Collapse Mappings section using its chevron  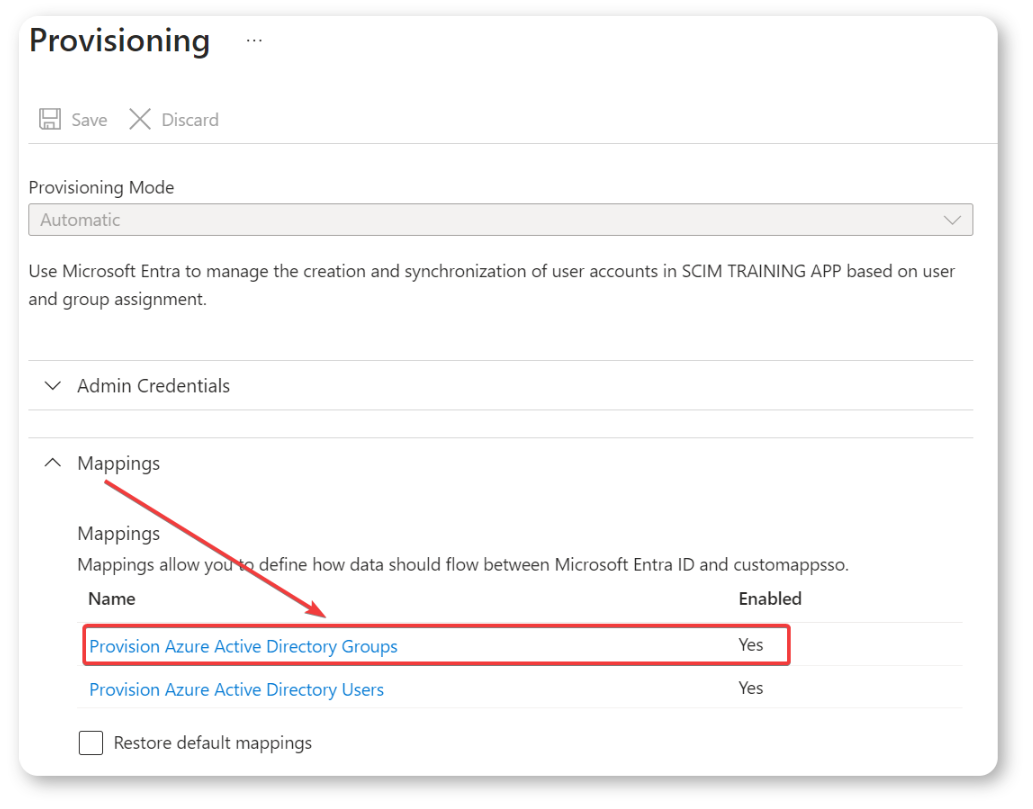[x=53, y=463]
